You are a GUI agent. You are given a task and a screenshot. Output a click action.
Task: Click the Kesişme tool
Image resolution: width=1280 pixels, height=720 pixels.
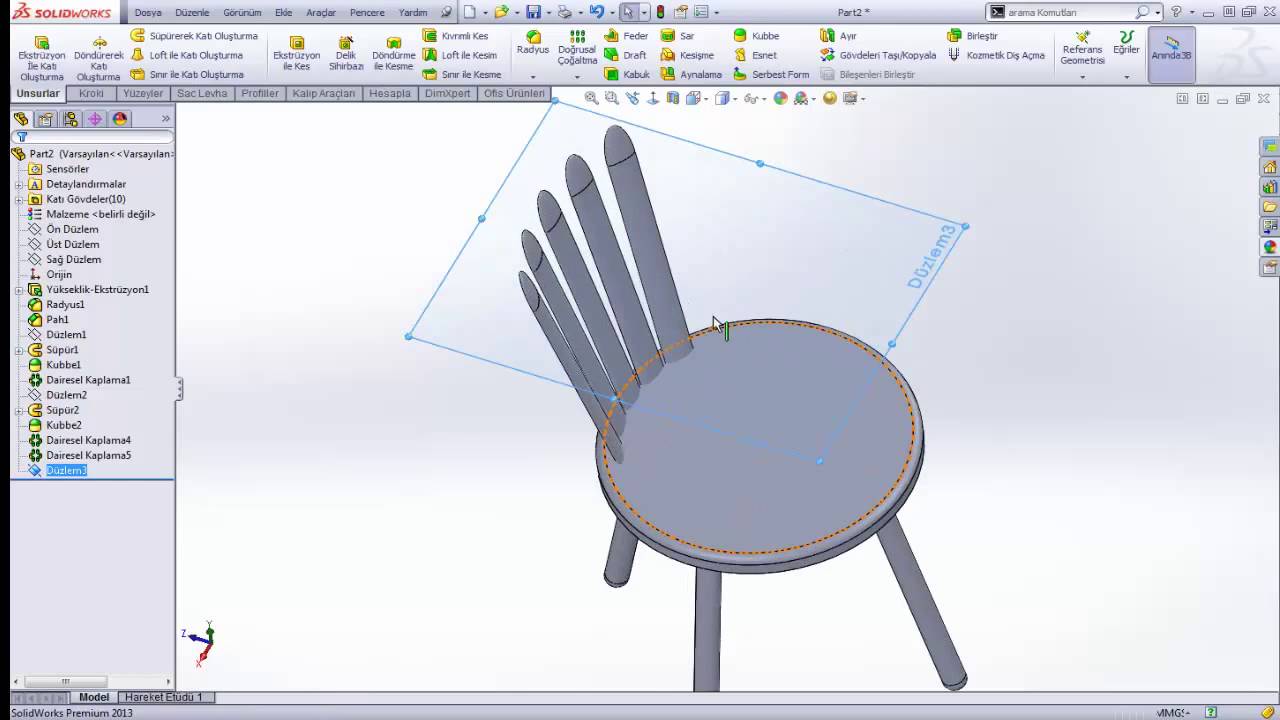(x=687, y=55)
